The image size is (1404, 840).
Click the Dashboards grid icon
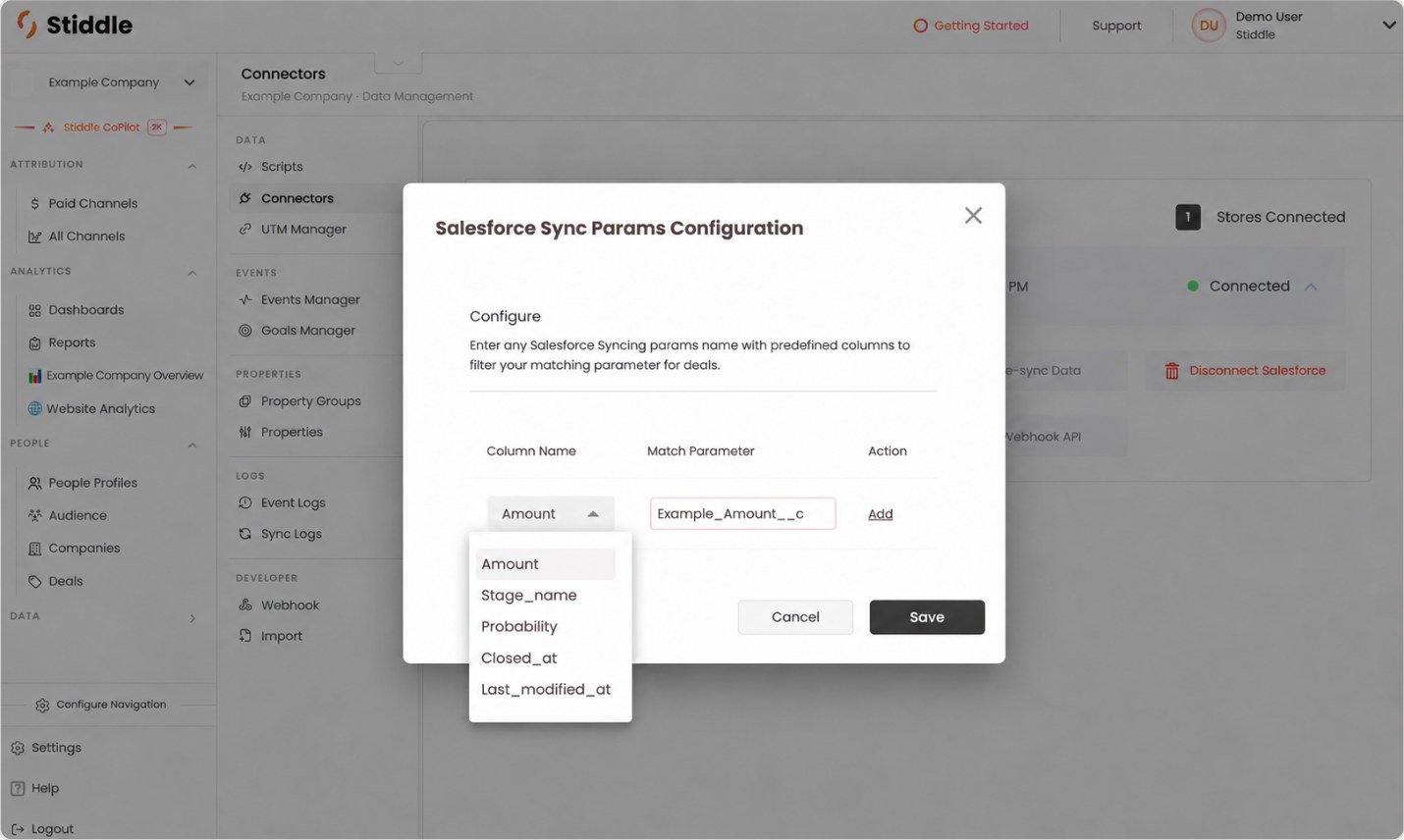coord(35,310)
